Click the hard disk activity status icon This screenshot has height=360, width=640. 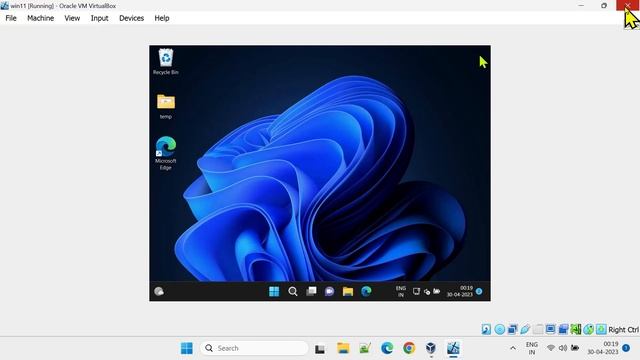486,329
